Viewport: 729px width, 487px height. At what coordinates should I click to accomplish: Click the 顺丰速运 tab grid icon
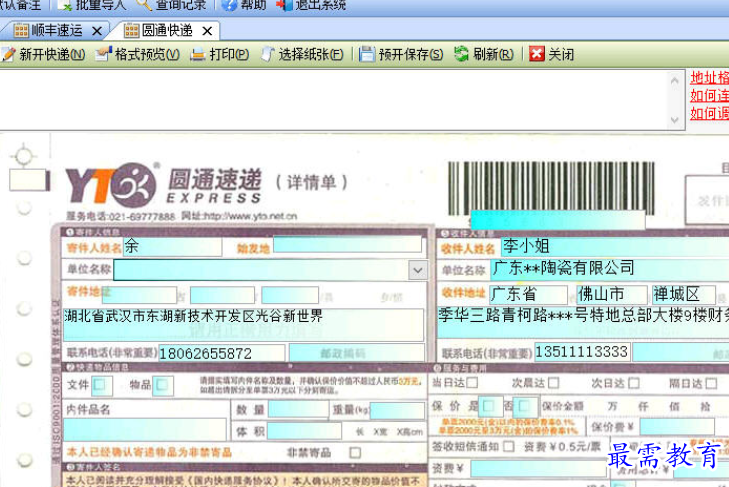click(x=21, y=31)
